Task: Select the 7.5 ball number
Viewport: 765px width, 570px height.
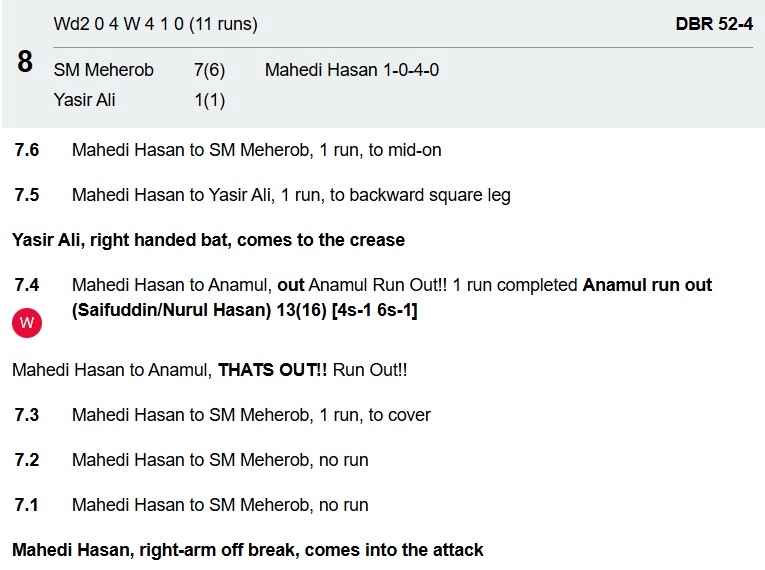Action: point(27,195)
